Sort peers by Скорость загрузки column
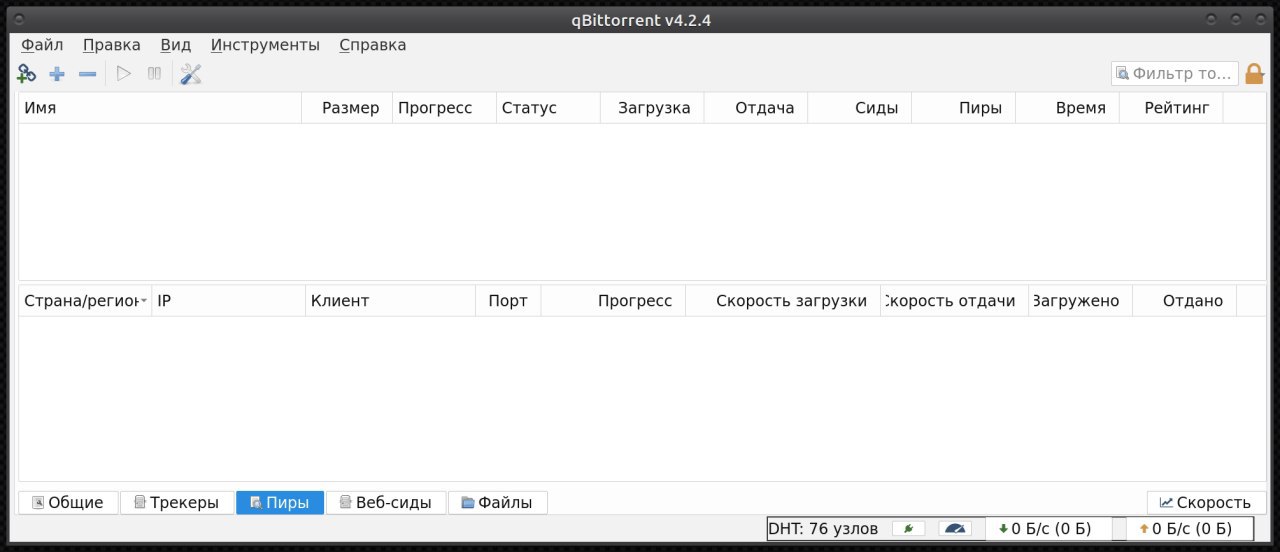 coord(783,301)
